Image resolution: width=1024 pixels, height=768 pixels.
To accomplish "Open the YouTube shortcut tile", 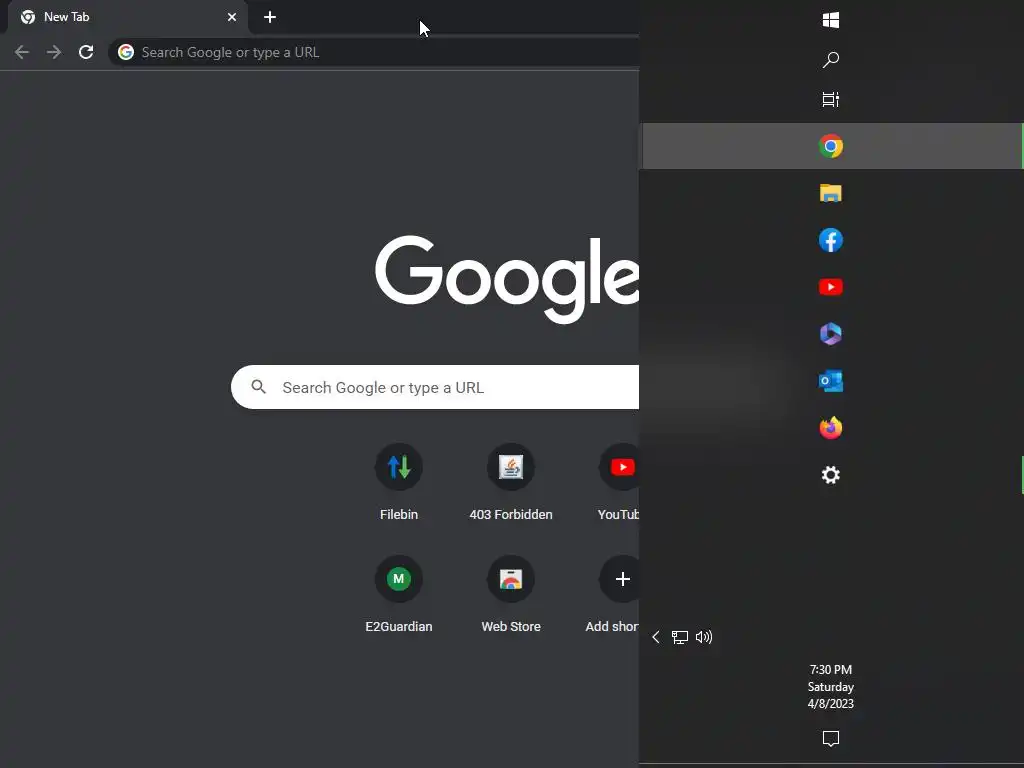I will (618, 482).
